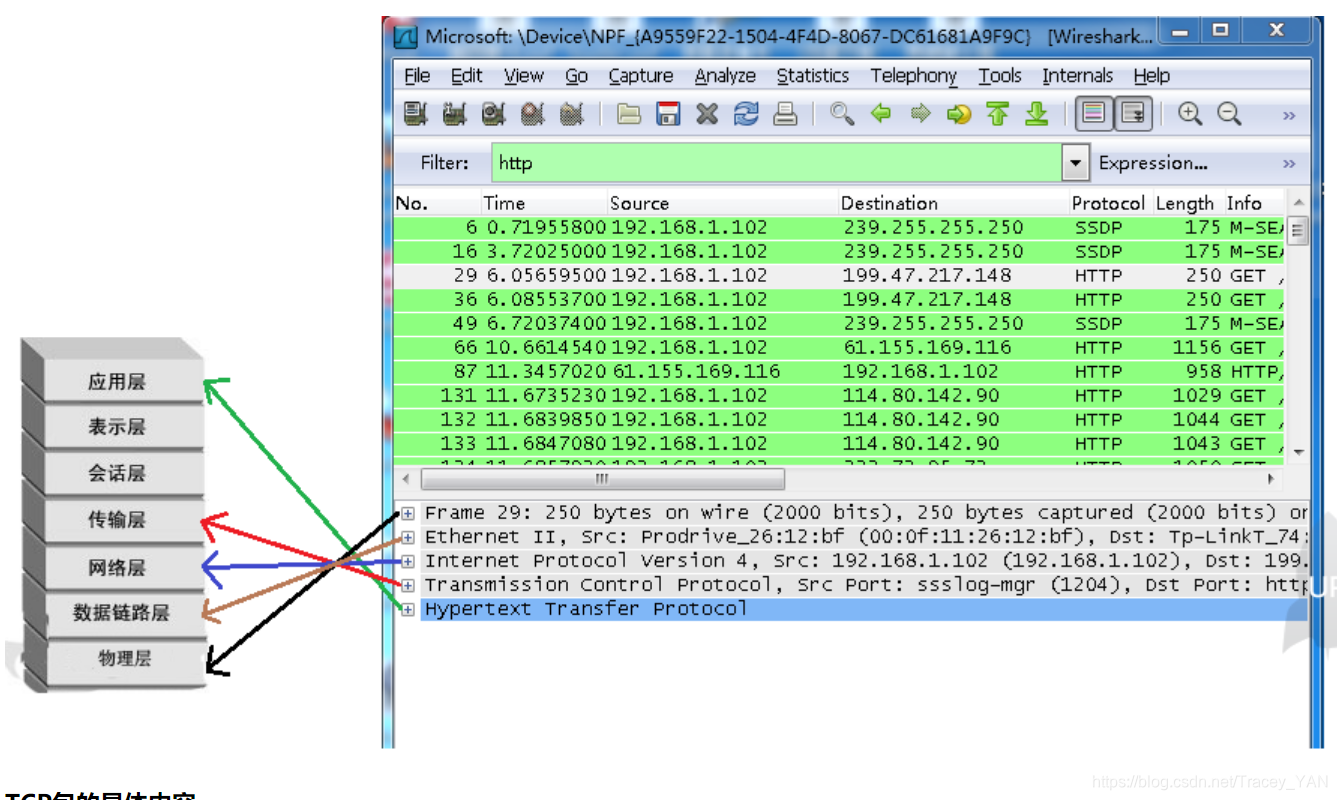The width and height of the screenshot is (1337, 800).
Task: Expand the Ethernet II tree node
Action: pyautogui.click(x=408, y=537)
